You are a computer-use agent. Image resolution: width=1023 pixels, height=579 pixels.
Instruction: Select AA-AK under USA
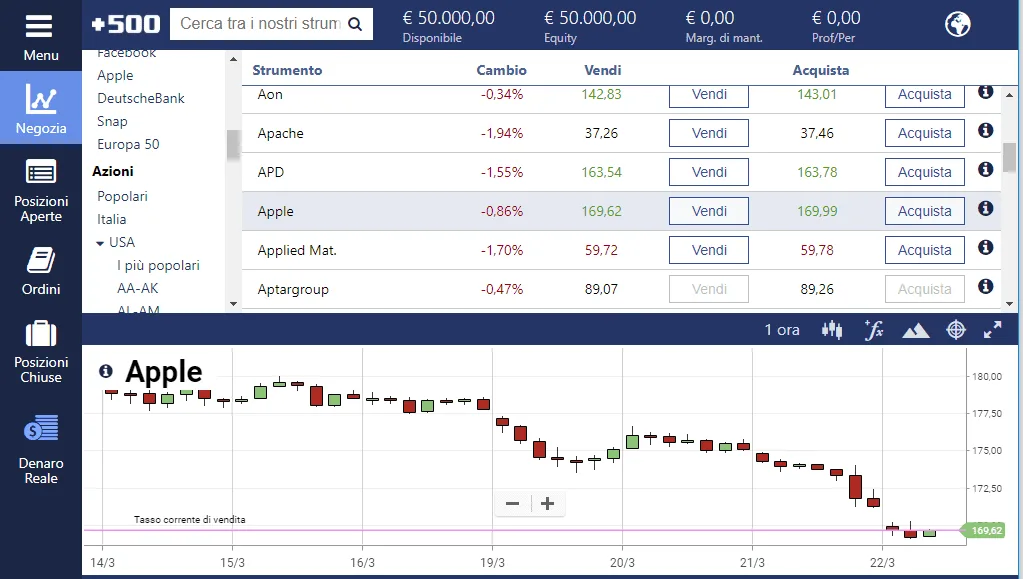(138, 289)
